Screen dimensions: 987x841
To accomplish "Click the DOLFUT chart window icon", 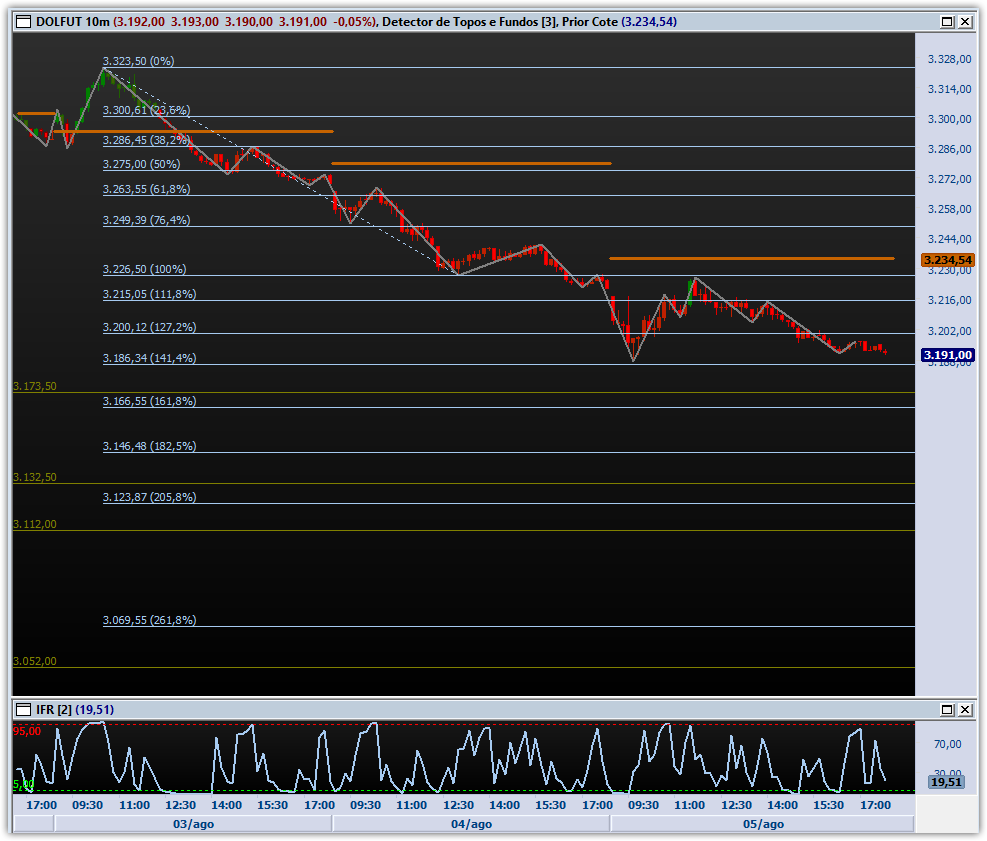I will [23, 22].
